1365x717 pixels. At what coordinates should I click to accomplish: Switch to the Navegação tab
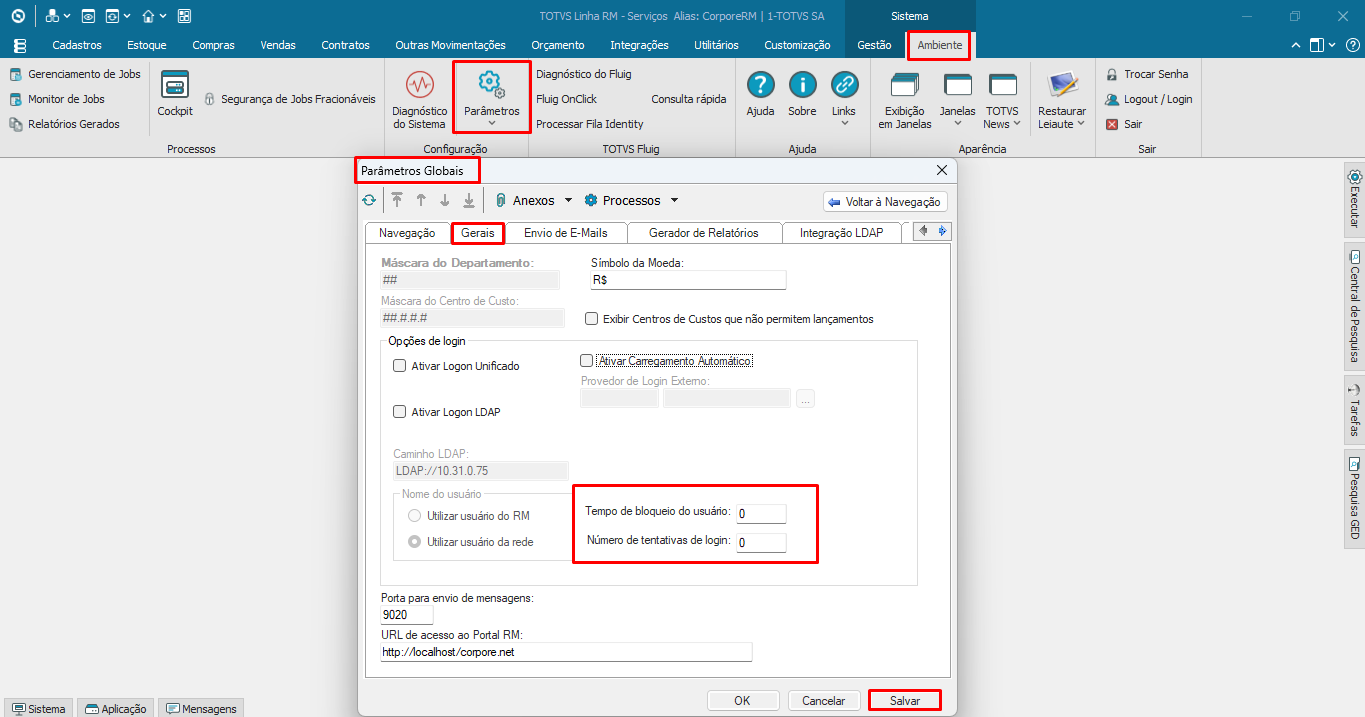407,232
